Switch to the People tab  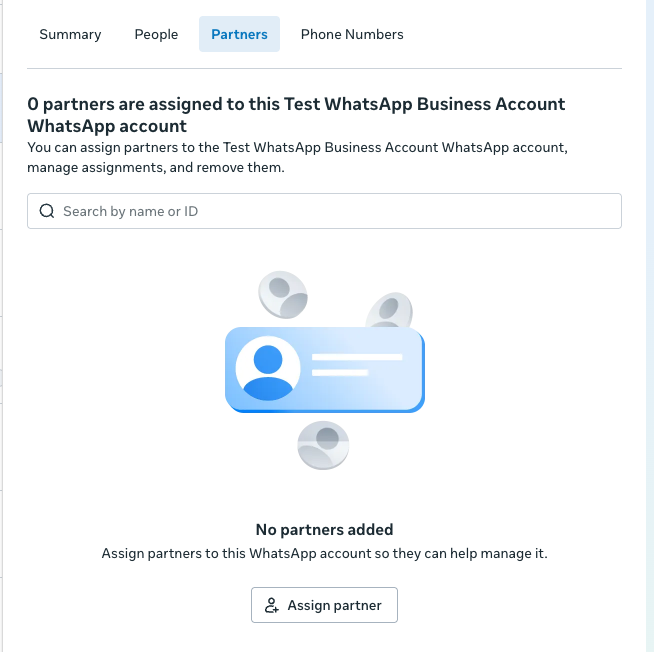coord(156,34)
